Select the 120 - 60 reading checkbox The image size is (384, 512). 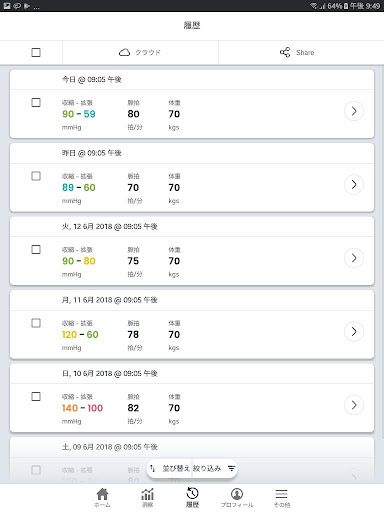coord(36,323)
